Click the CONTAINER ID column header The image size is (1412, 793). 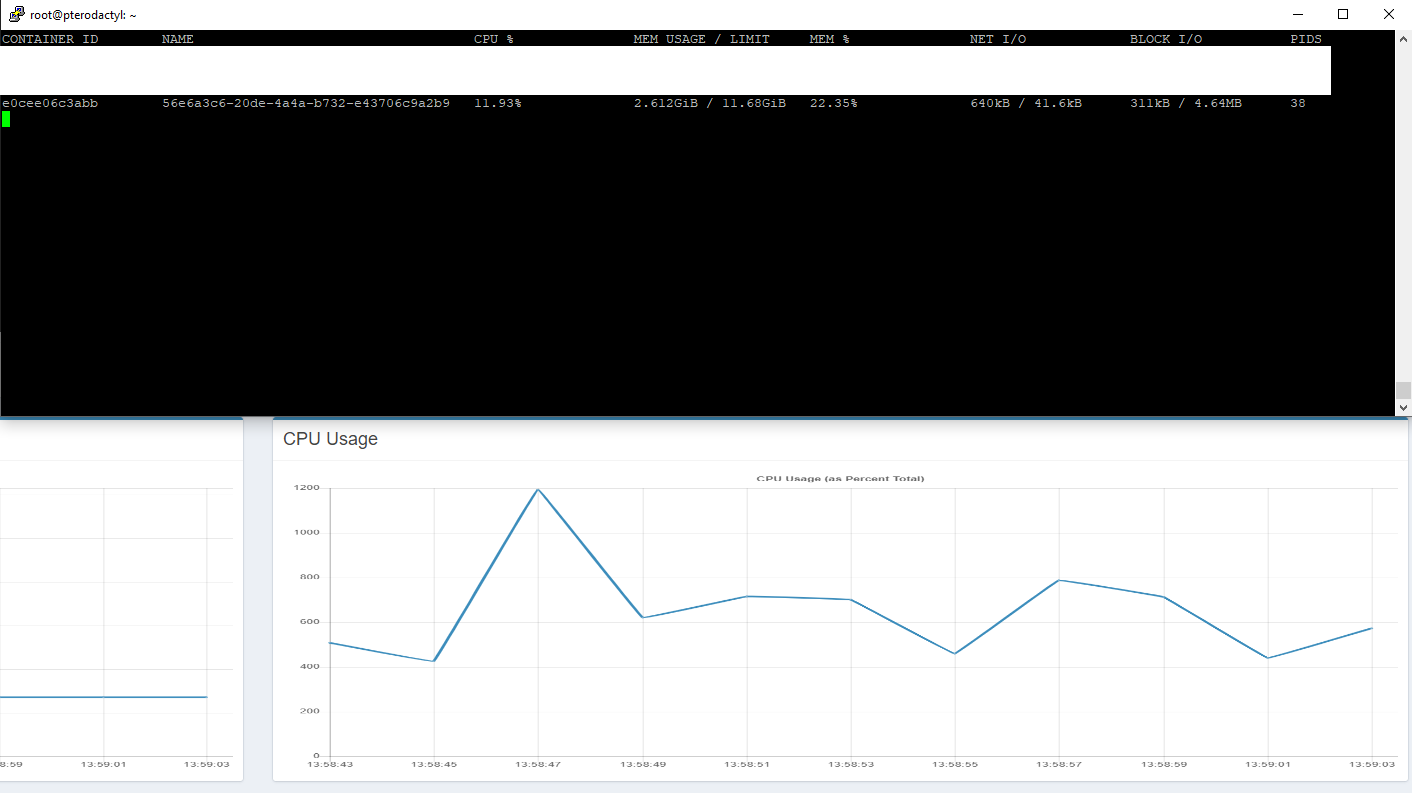[x=50, y=39]
